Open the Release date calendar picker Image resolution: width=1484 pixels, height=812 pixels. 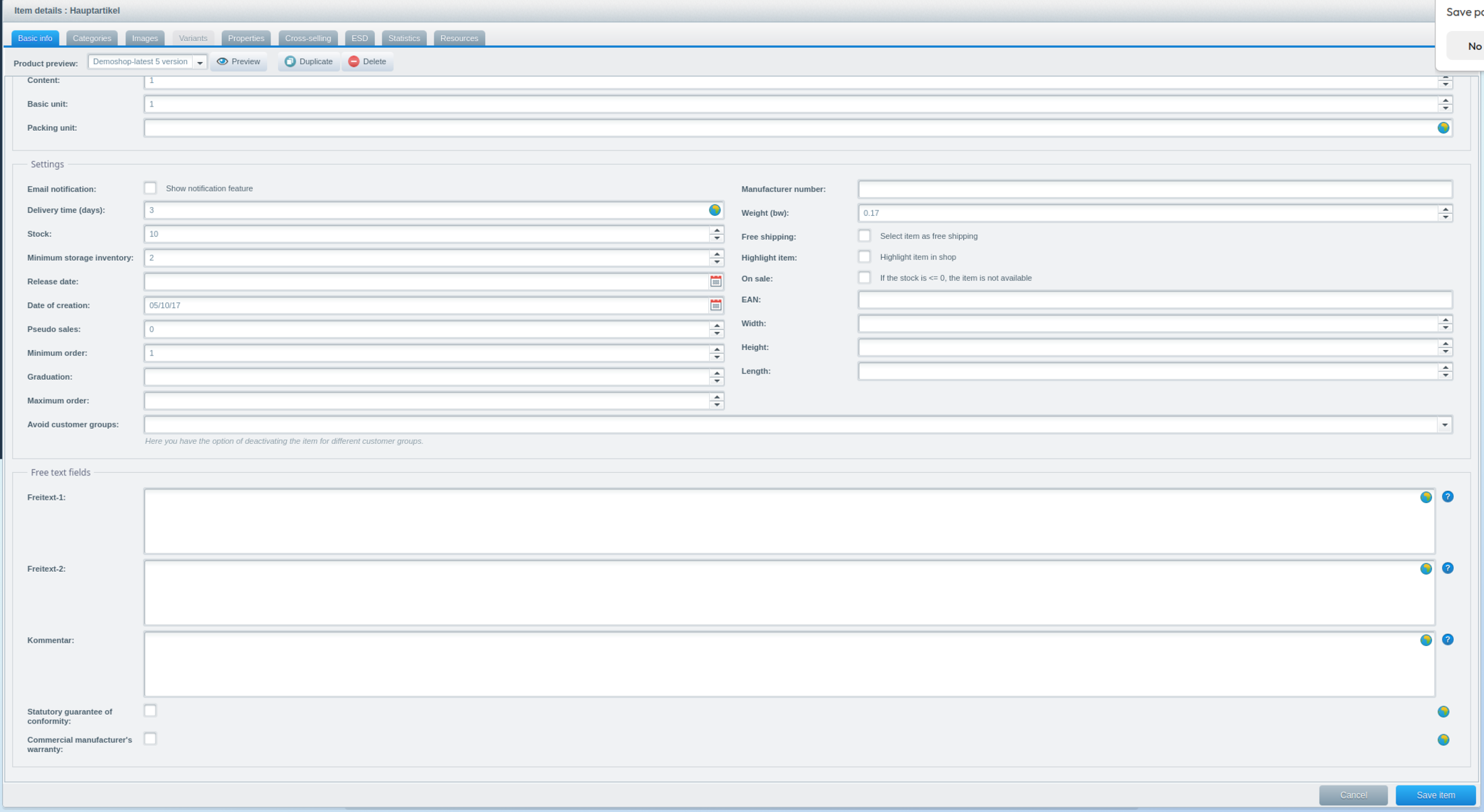click(716, 281)
